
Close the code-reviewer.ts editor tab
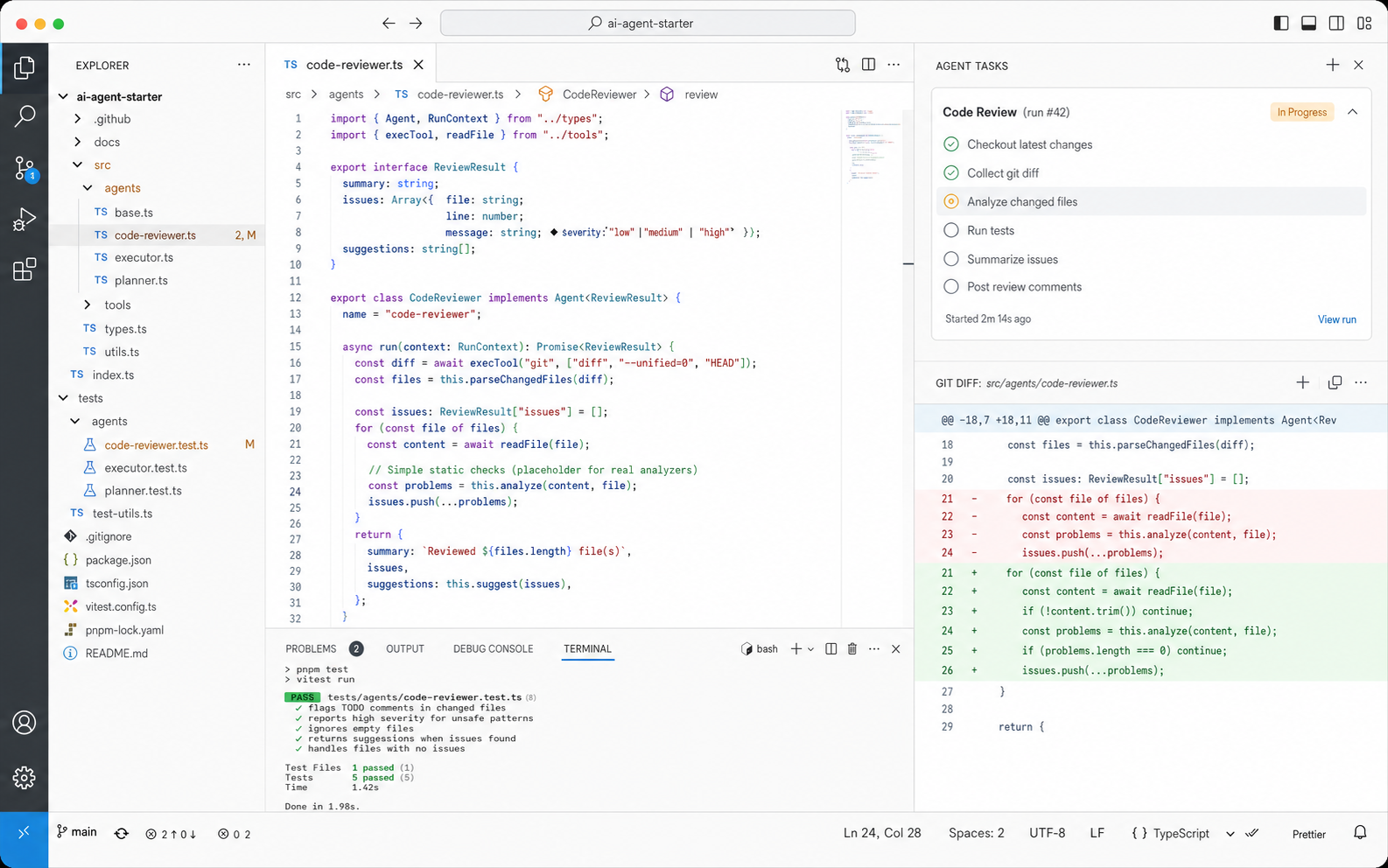[x=418, y=65]
